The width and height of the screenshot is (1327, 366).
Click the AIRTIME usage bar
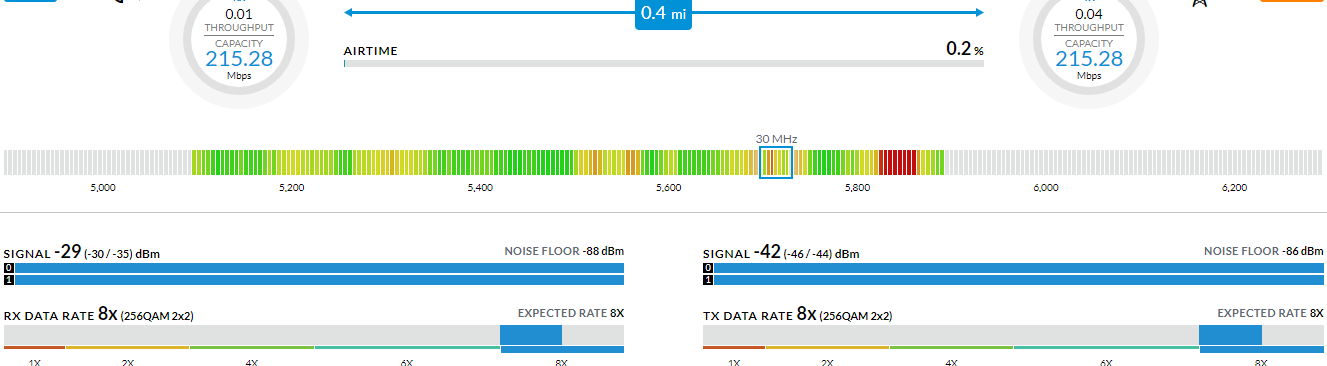(x=664, y=63)
